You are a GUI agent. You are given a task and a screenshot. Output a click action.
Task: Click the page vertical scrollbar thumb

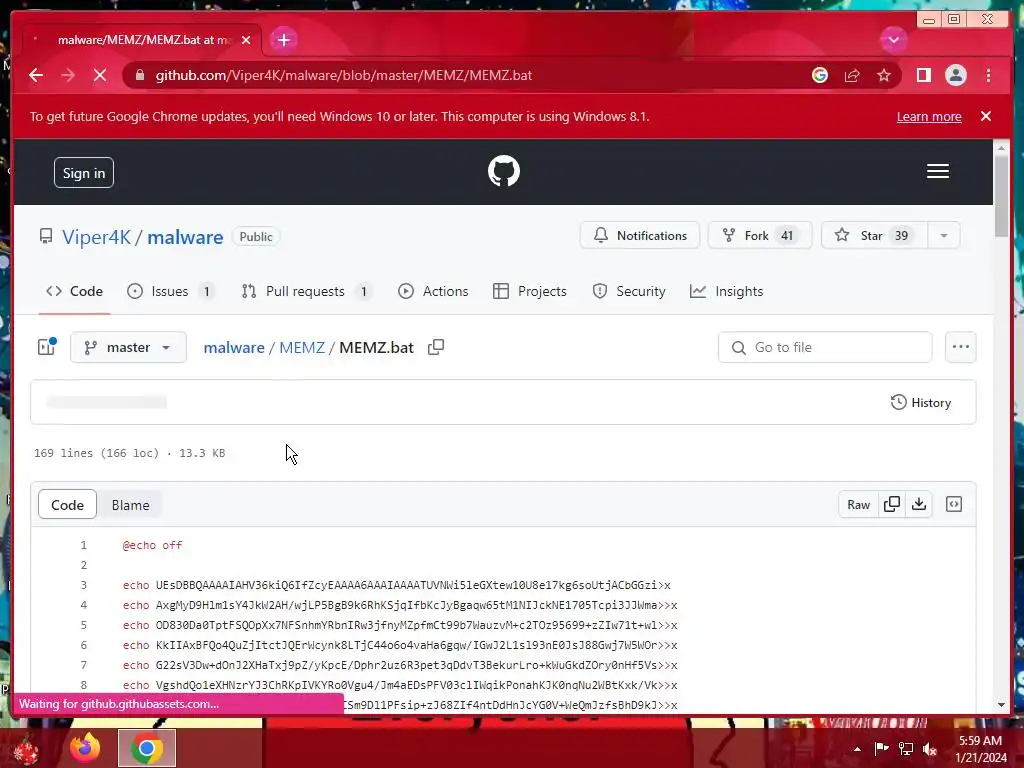[x=1001, y=196]
